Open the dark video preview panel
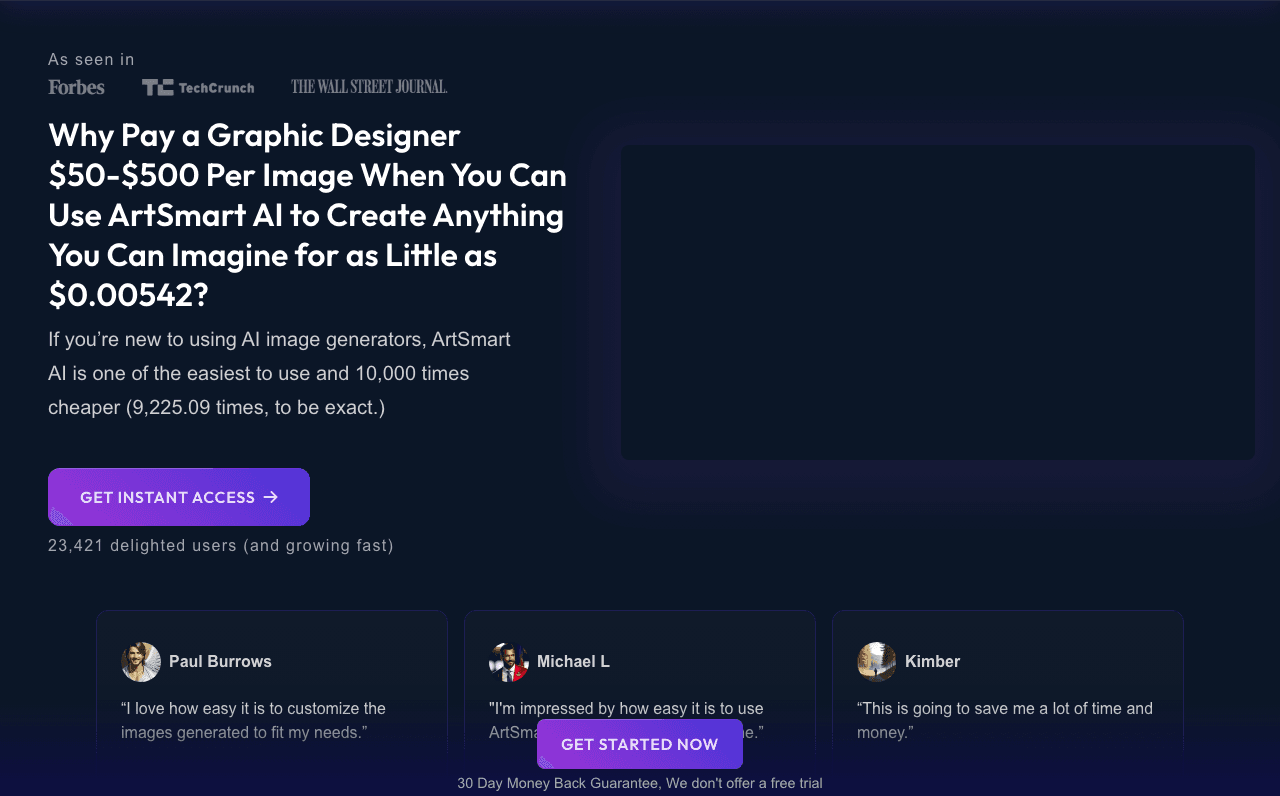The height and width of the screenshot is (796, 1280). (938, 303)
